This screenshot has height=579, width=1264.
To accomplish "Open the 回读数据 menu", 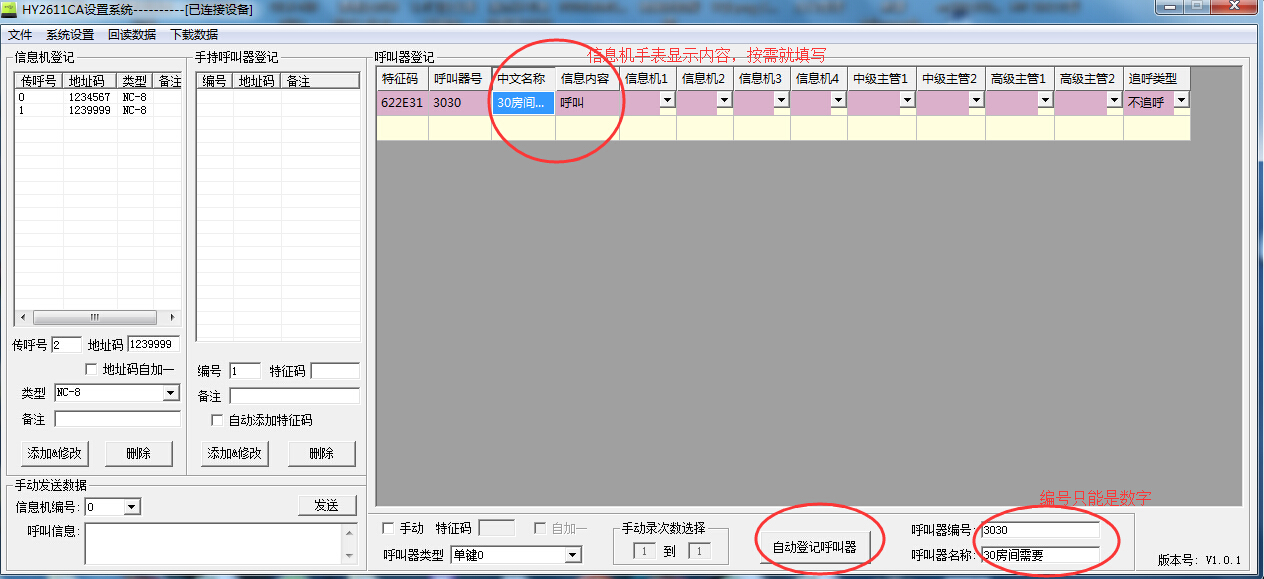I will click(x=132, y=34).
